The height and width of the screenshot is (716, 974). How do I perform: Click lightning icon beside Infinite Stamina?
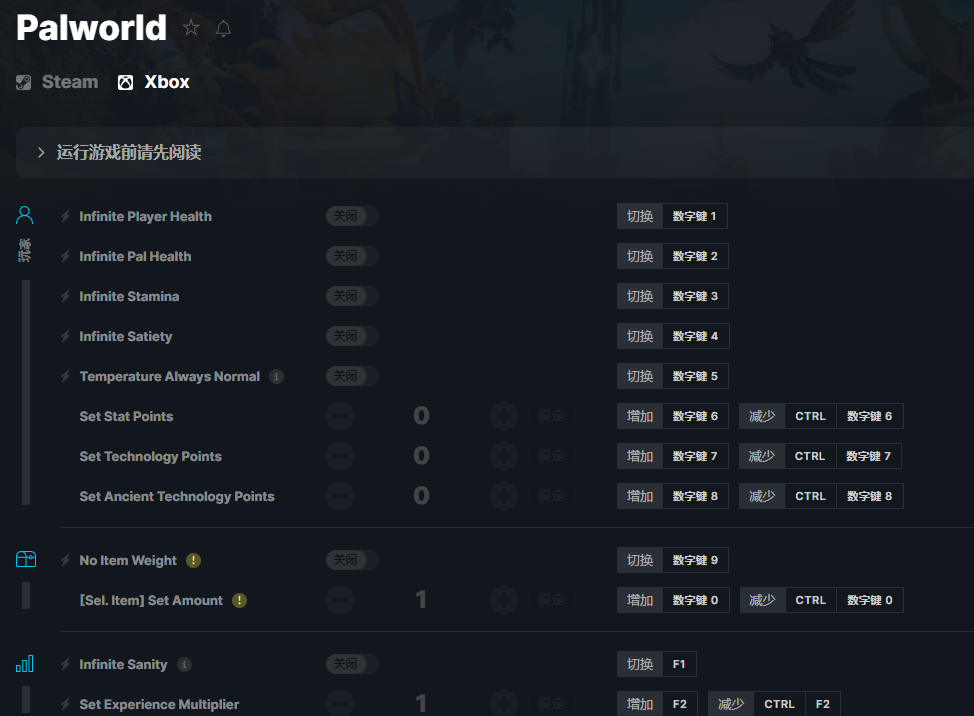click(66, 296)
